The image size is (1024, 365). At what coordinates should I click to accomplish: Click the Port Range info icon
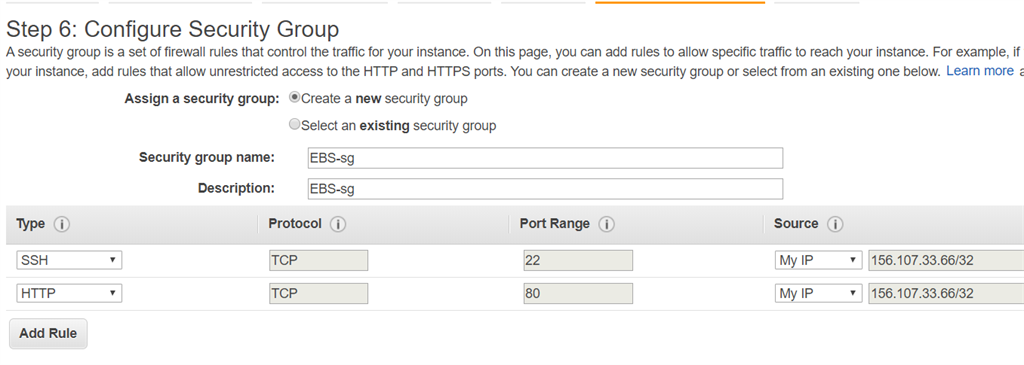pyautogui.click(x=606, y=225)
